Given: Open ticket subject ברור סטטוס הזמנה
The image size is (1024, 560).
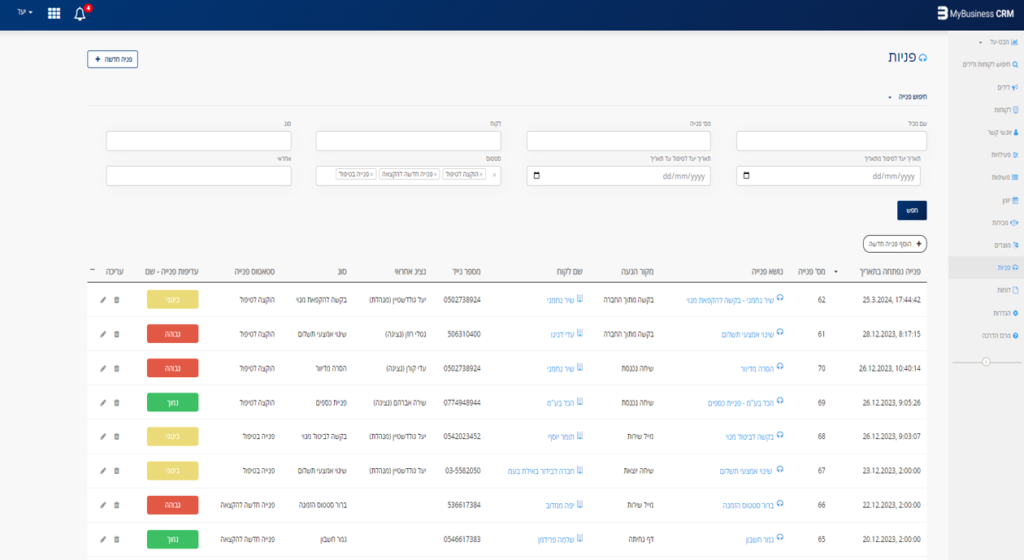Looking at the screenshot, I should pos(748,505).
